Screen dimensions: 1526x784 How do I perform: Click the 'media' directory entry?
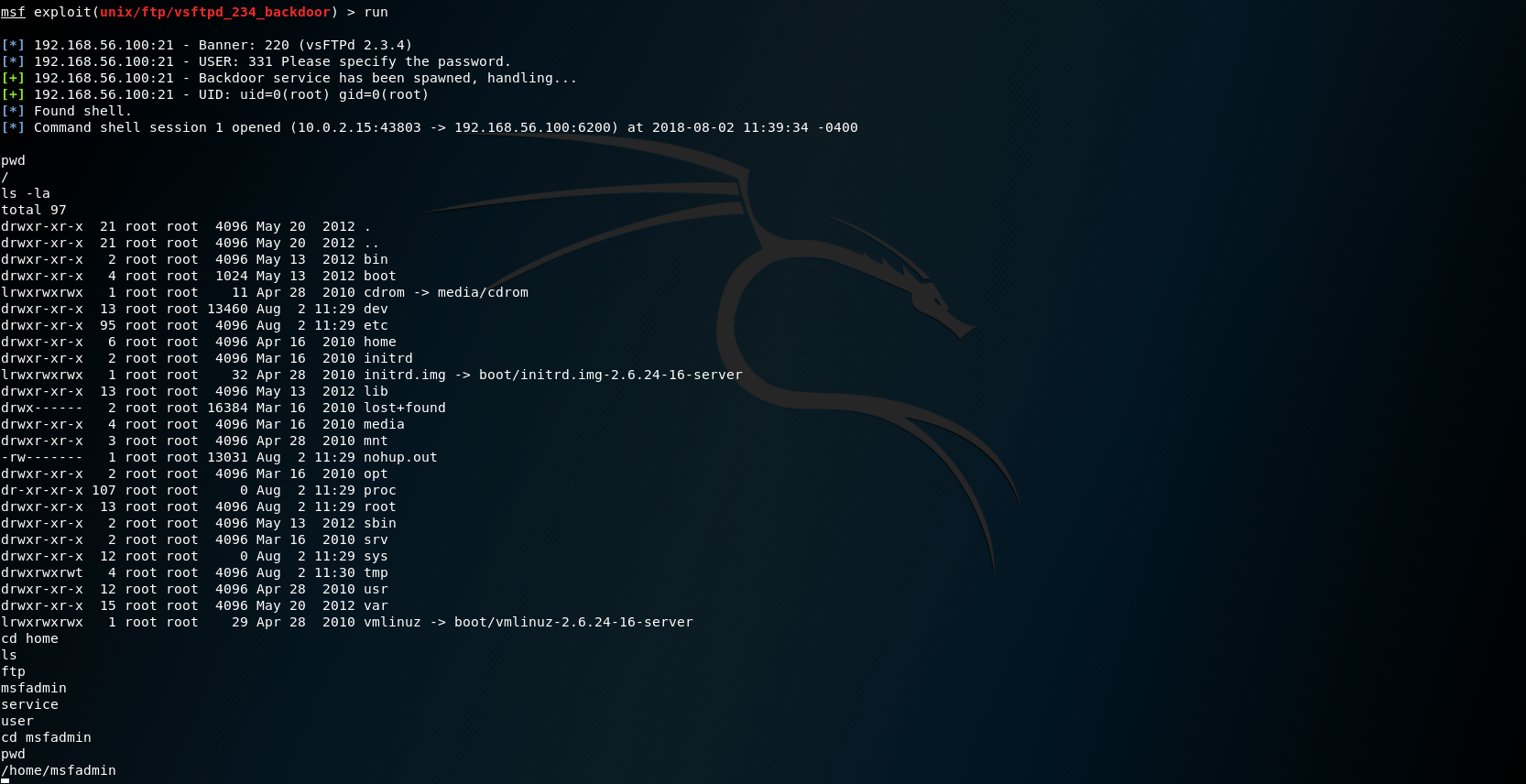pos(384,424)
